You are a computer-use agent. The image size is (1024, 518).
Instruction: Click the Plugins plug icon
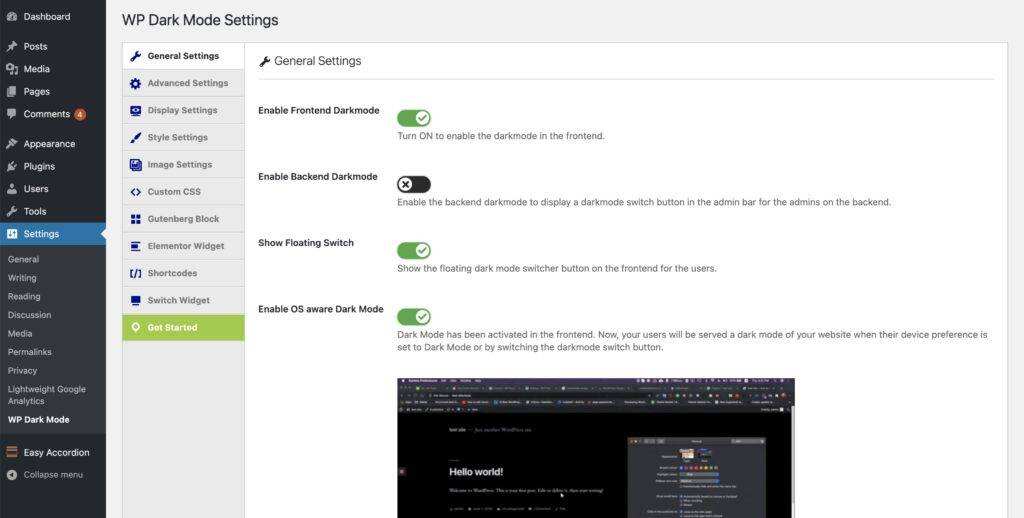[x=11, y=166]
